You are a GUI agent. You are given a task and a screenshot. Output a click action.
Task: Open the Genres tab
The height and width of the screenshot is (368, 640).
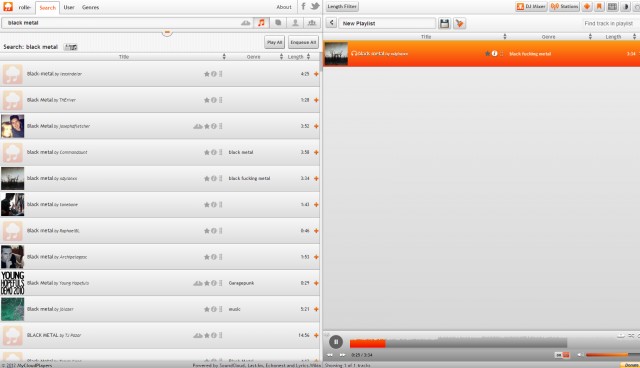[90, 7]
